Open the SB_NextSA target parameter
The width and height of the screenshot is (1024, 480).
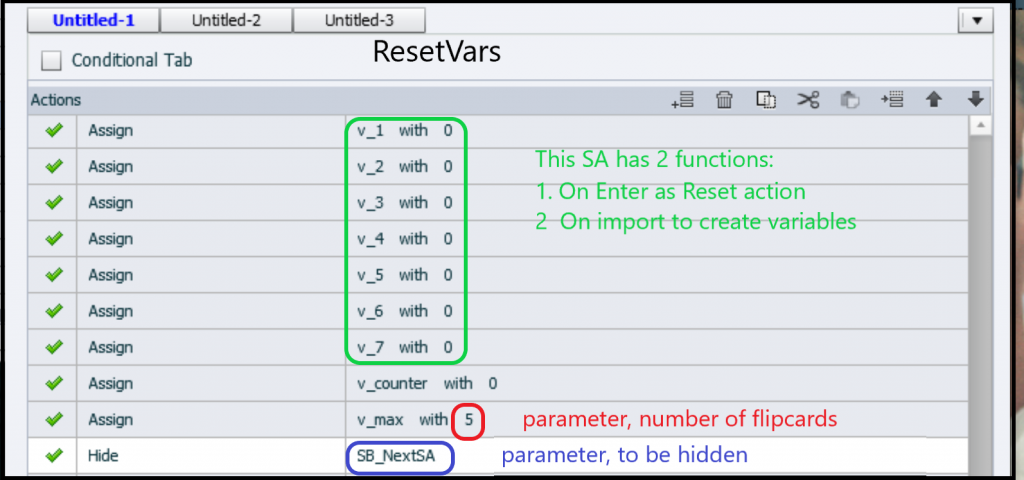(x=397, y=456)
